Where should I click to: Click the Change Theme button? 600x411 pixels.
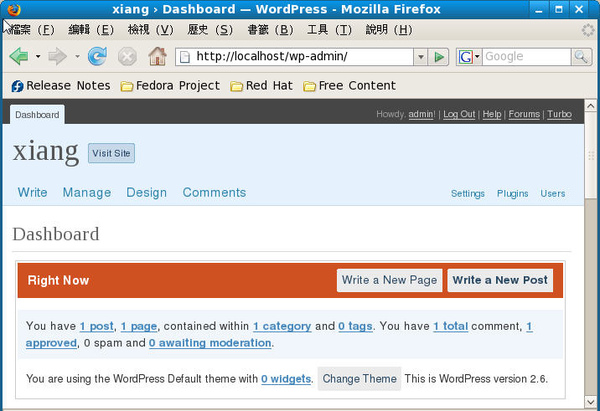click(359, 379)
